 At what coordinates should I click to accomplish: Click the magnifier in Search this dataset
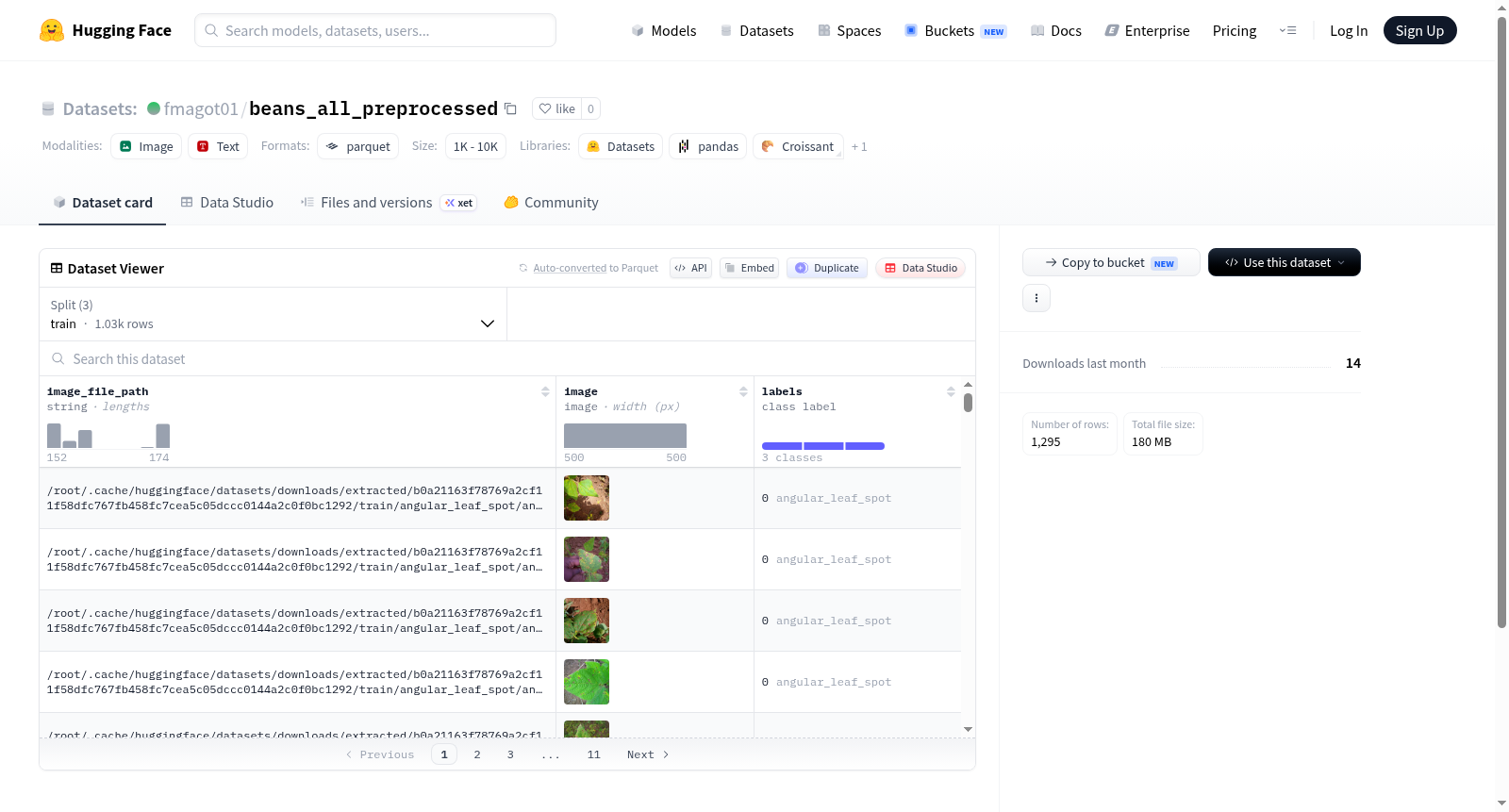pyautogui.click(x=58, y=358)
